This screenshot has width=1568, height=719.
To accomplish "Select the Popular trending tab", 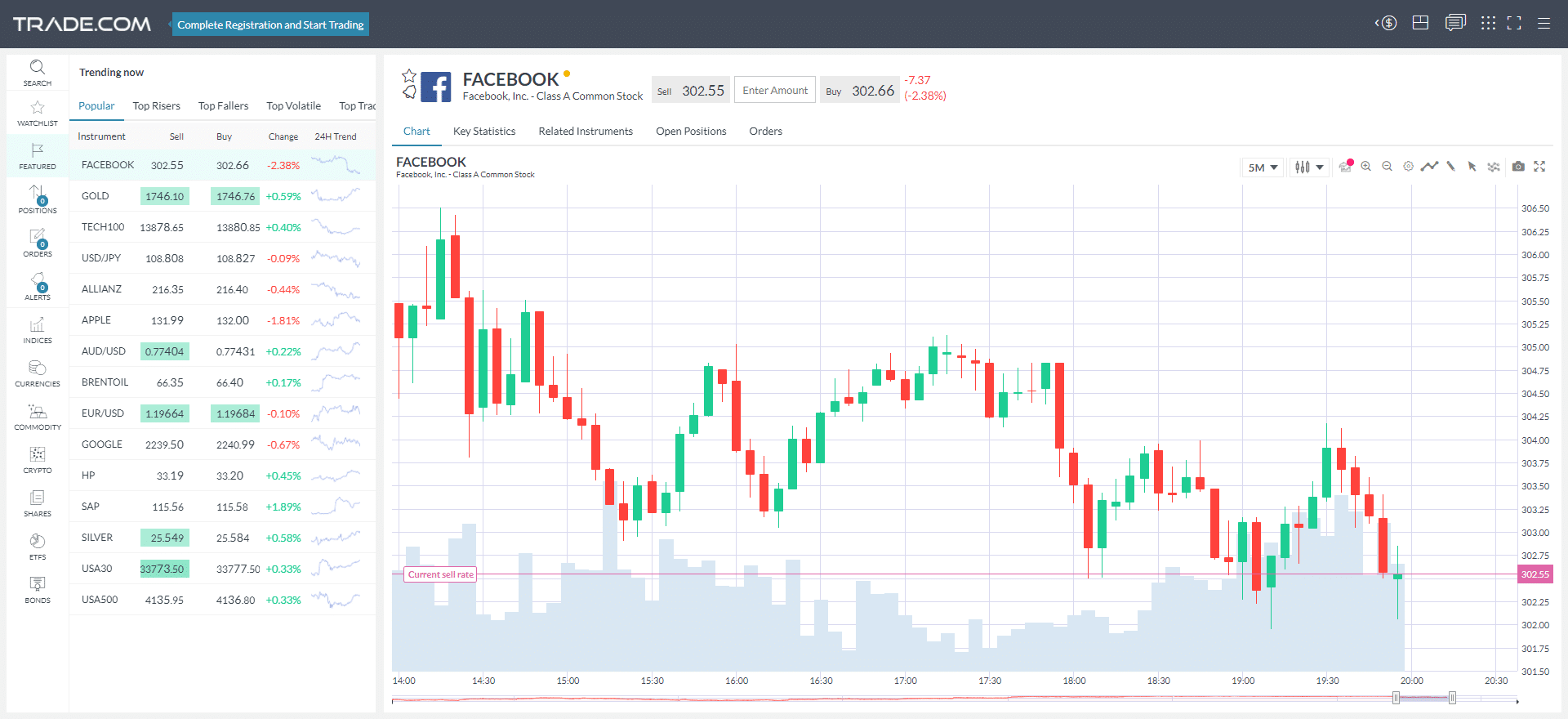I will click(x=96, y=106).
